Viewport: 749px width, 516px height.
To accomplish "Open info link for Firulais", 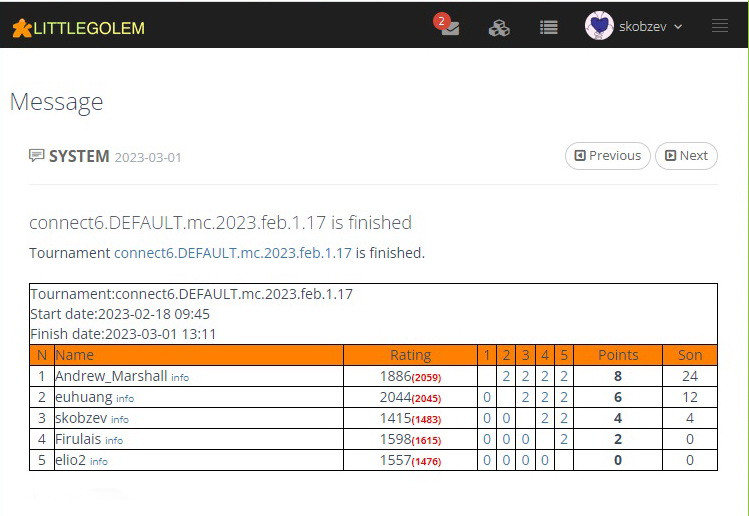I will (x=114, y=440).
